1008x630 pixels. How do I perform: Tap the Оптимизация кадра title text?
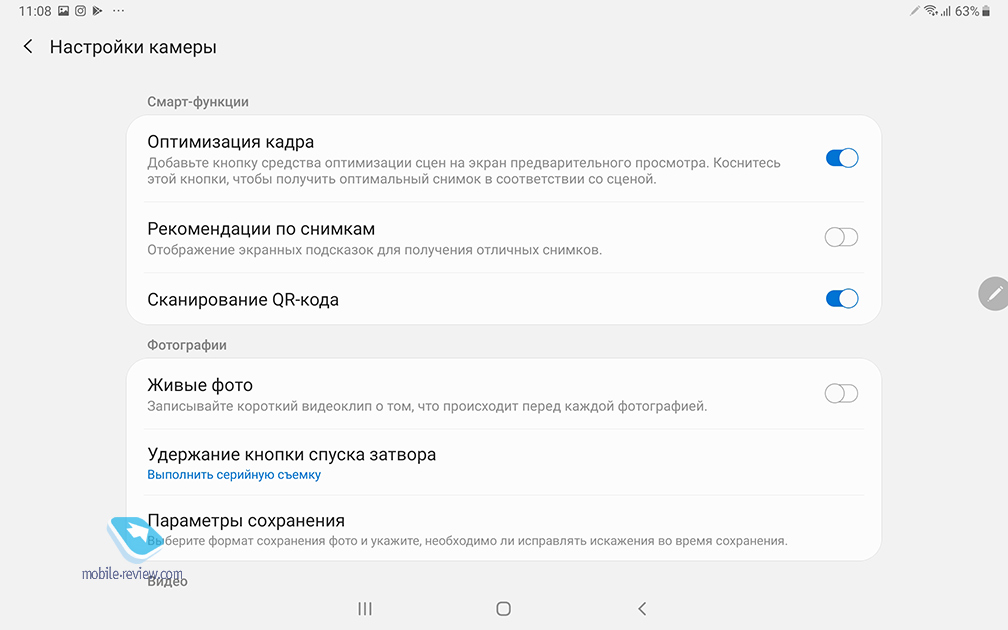point(231,141)
